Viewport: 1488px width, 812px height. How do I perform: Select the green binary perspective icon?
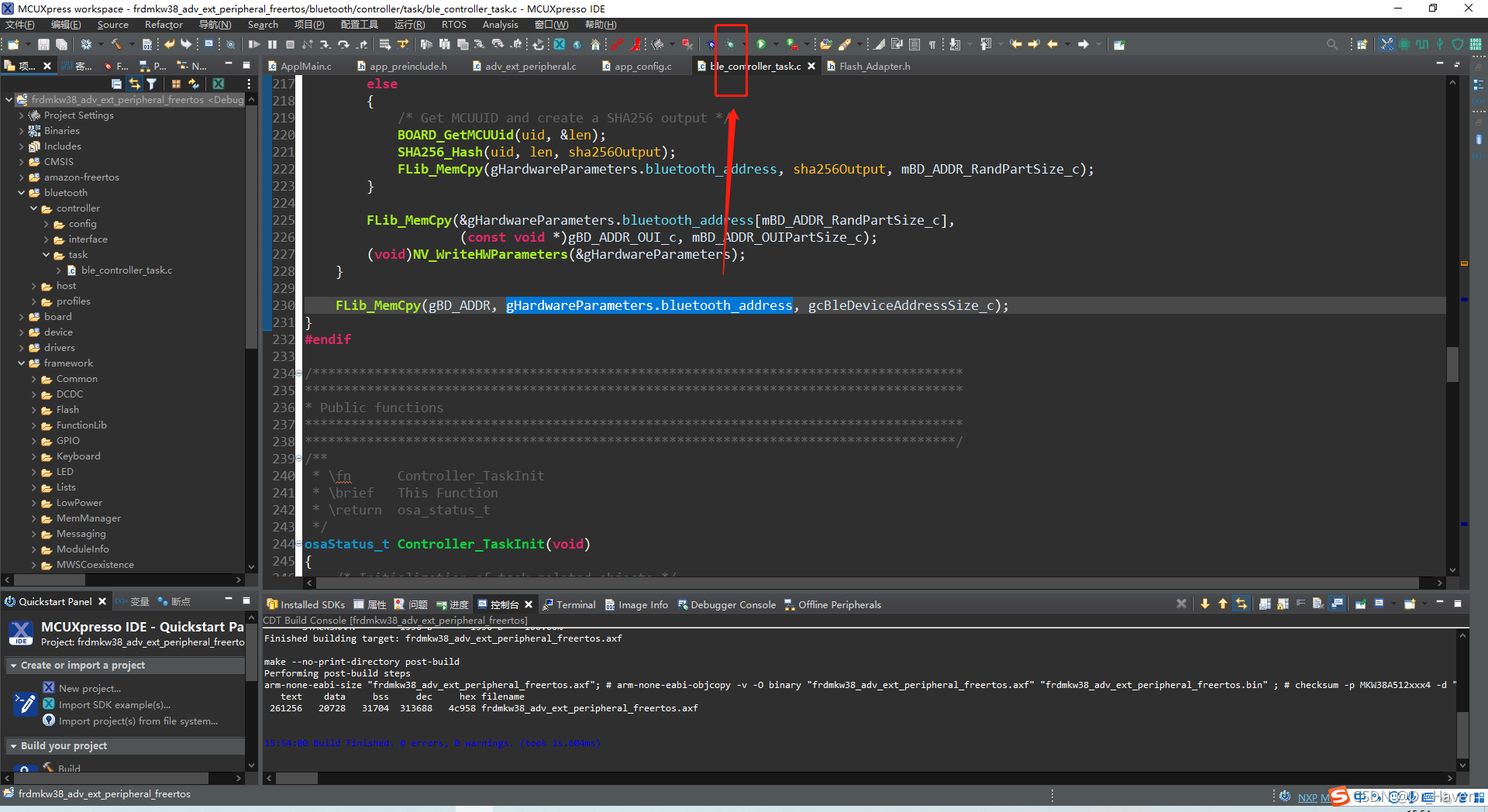1476,44
